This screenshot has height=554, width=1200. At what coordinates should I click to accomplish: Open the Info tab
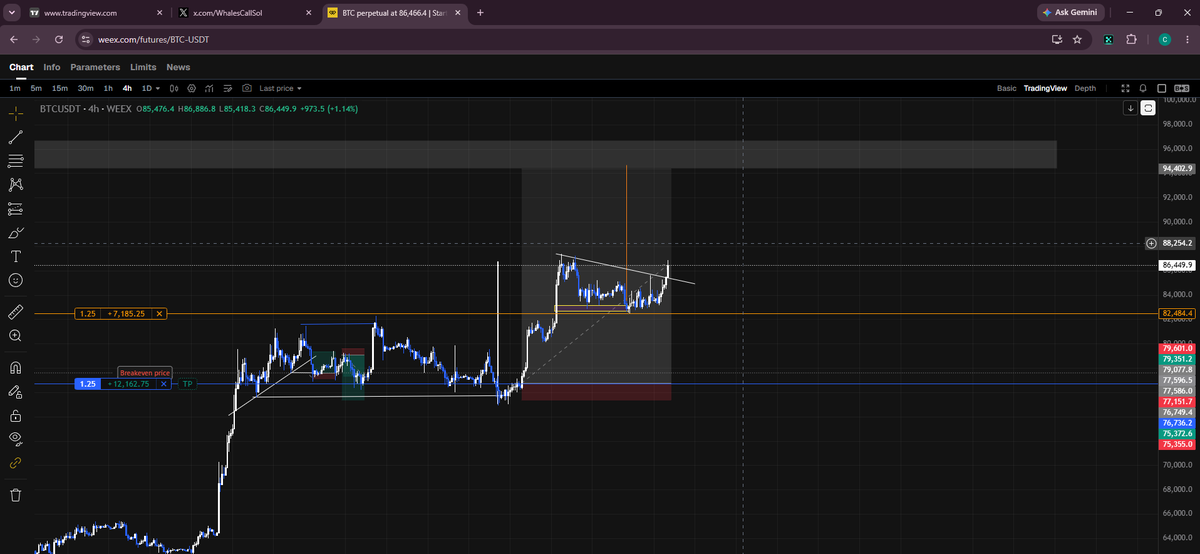tap(51, 67)
